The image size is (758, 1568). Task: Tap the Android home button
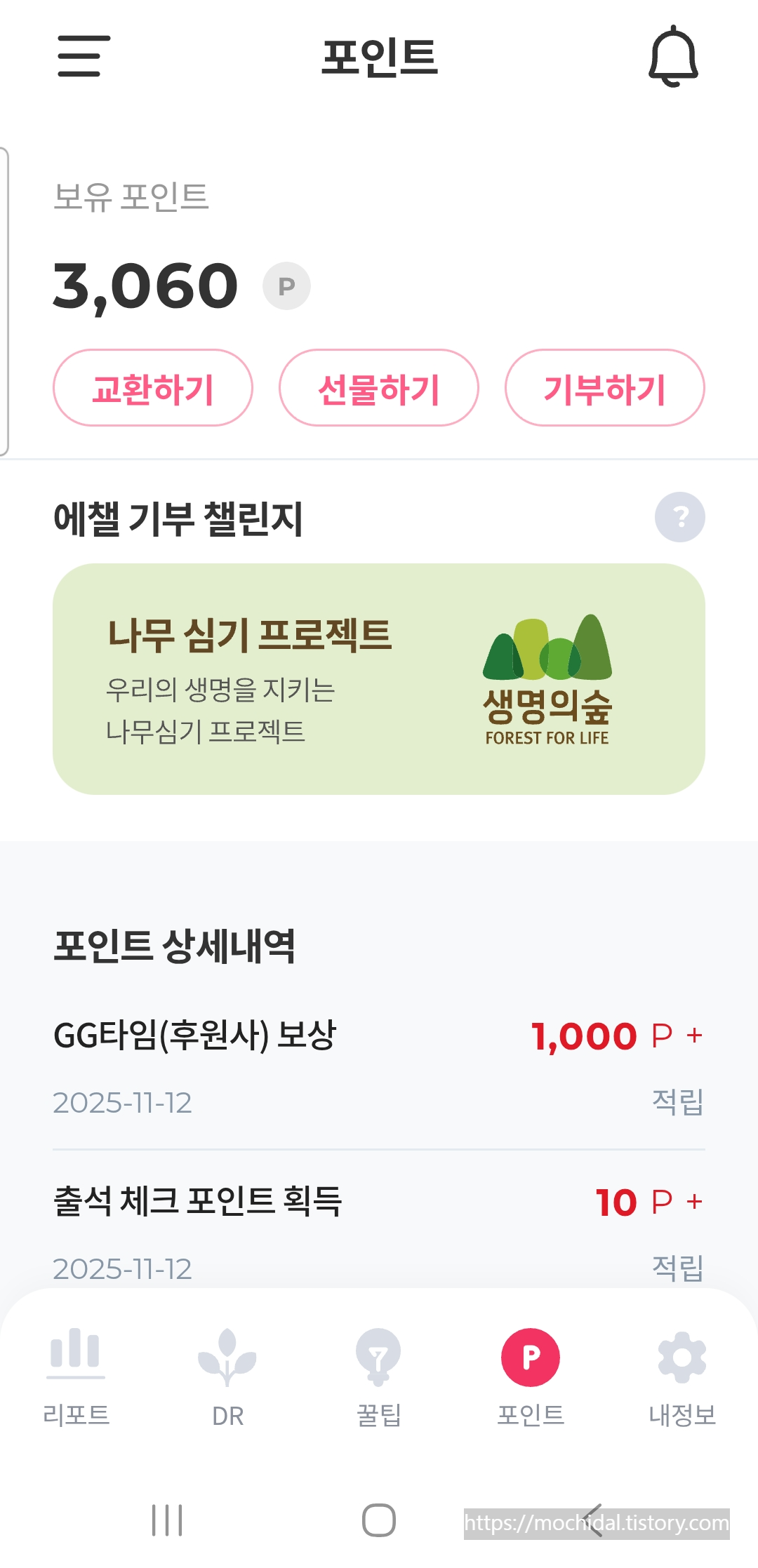(x=379, y=1520)
